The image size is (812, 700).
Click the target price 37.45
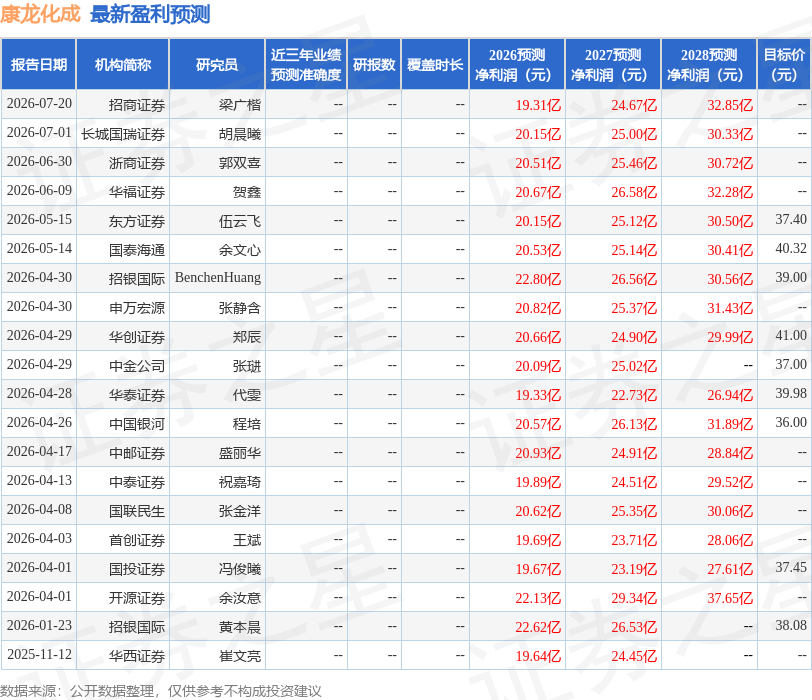791,567
